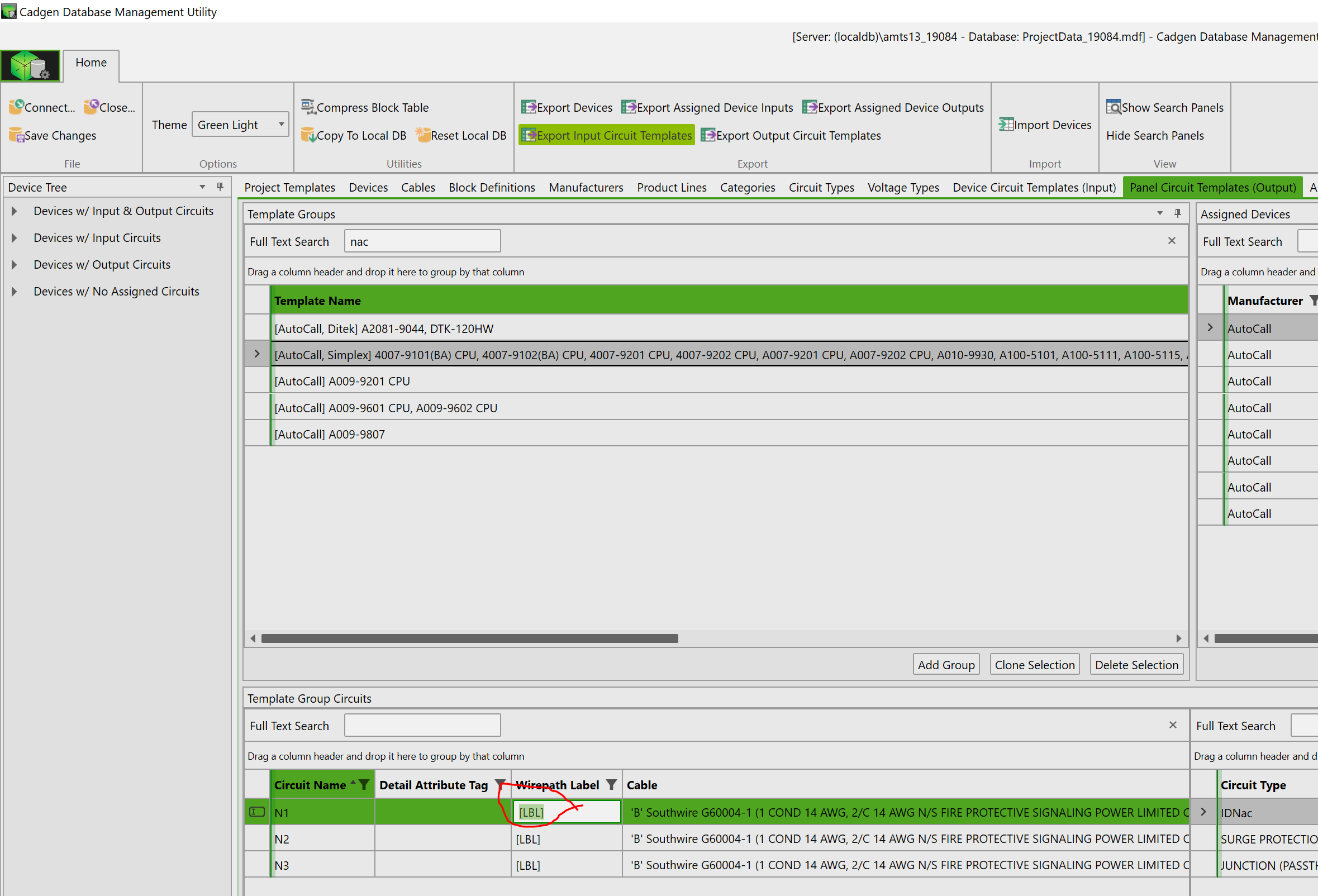This screenshot has width=1318, height=896.
Task: Open the green cube application menu button
Action: click(x=30, y=66)
